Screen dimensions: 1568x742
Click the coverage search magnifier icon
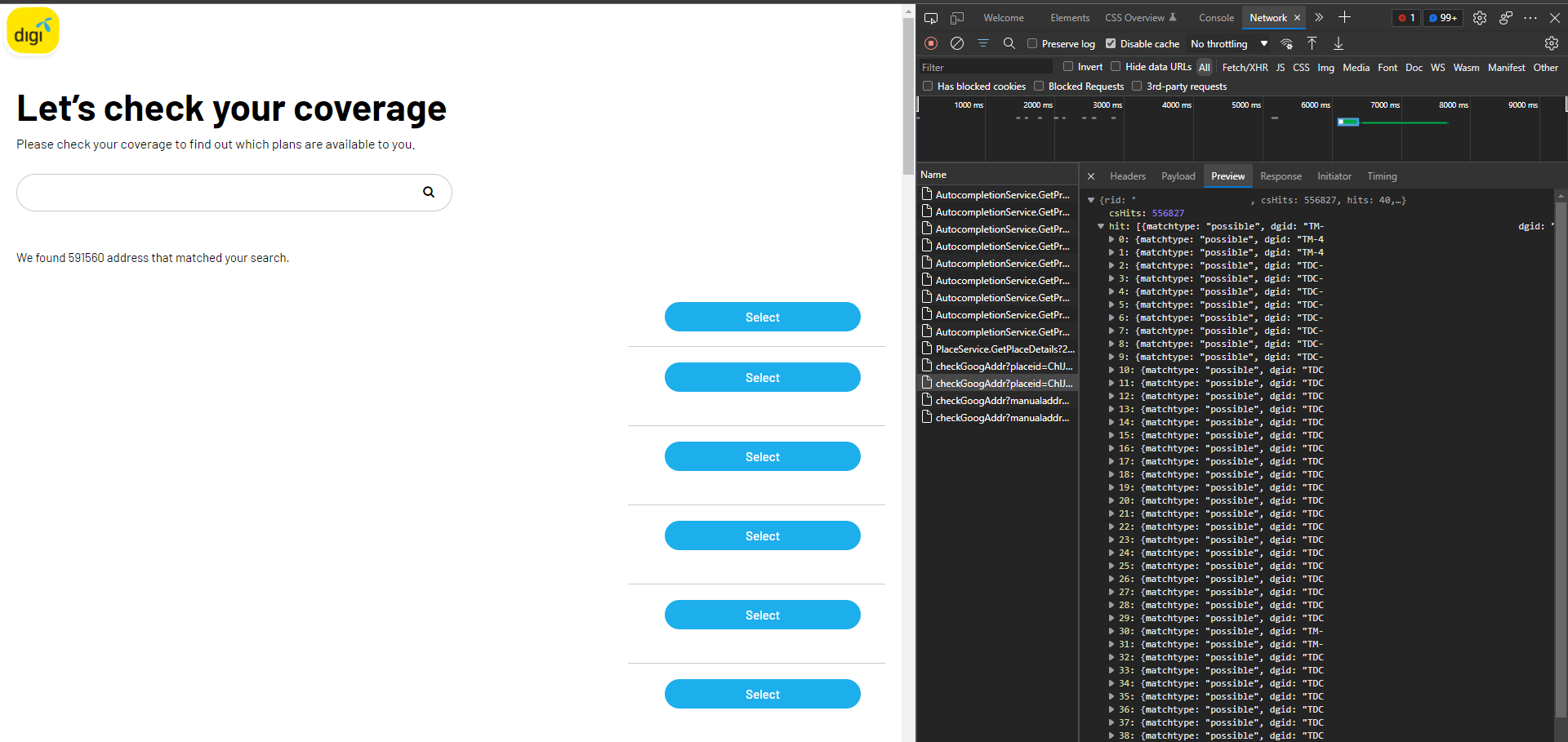click(428, 193)
